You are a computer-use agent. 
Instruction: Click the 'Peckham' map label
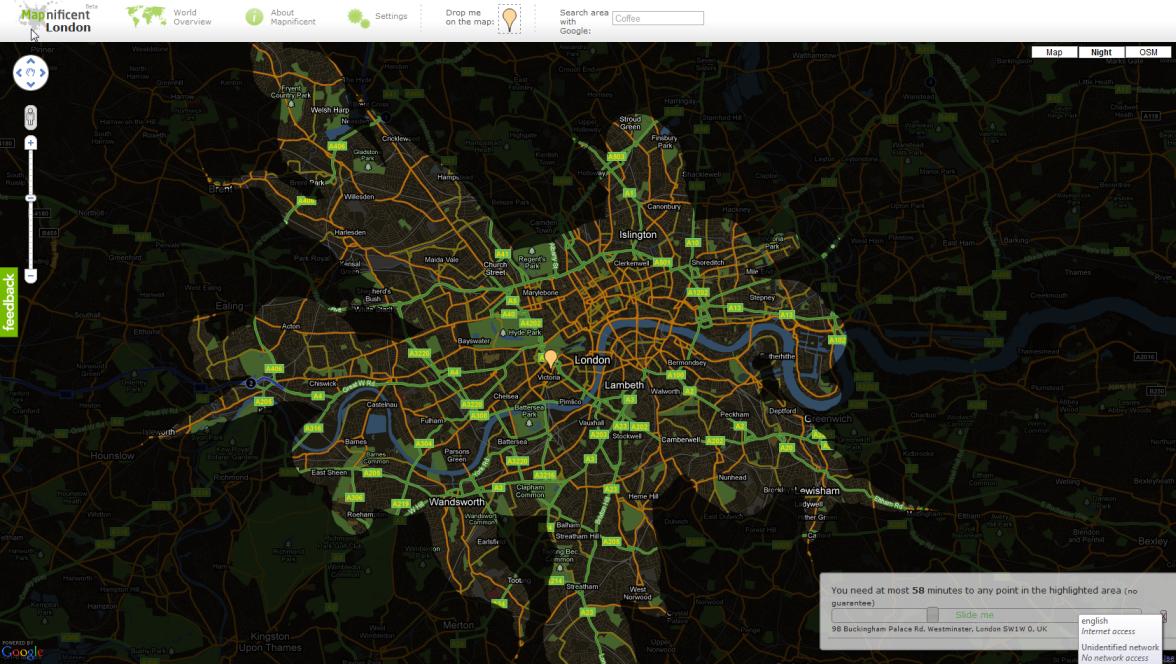pyautogui.click(x=734, y=414)
